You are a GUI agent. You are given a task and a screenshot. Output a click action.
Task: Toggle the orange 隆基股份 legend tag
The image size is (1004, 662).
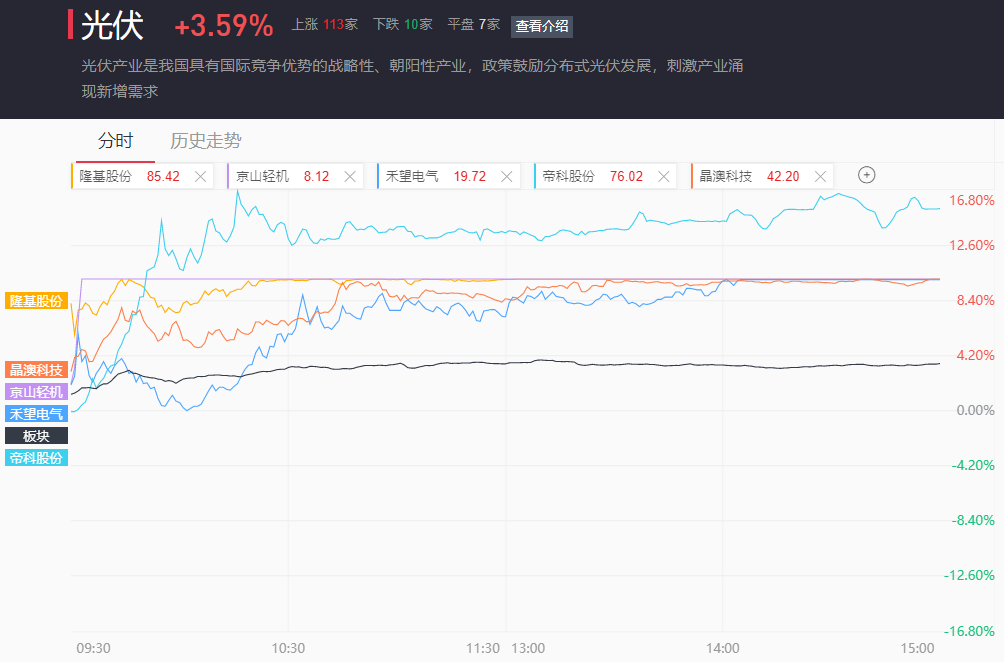[36, 301]
